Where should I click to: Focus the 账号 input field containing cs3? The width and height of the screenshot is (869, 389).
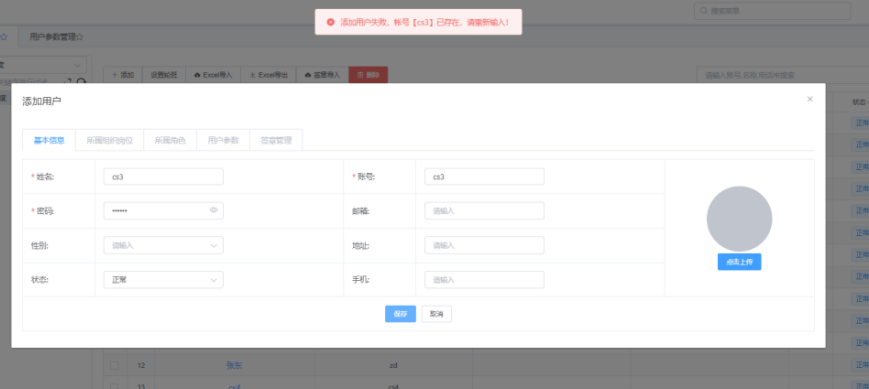coord(484,177)
